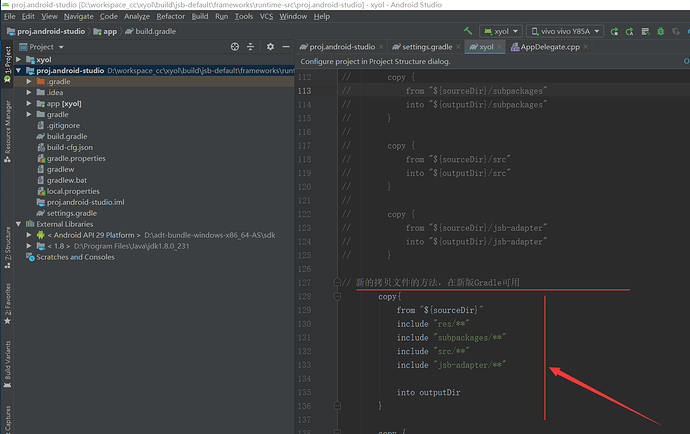Viewport: 690px width, 434px height.
Task: Hide the Project panel with minimize icon
Action: pyautogui.click(x=285, y=47)
